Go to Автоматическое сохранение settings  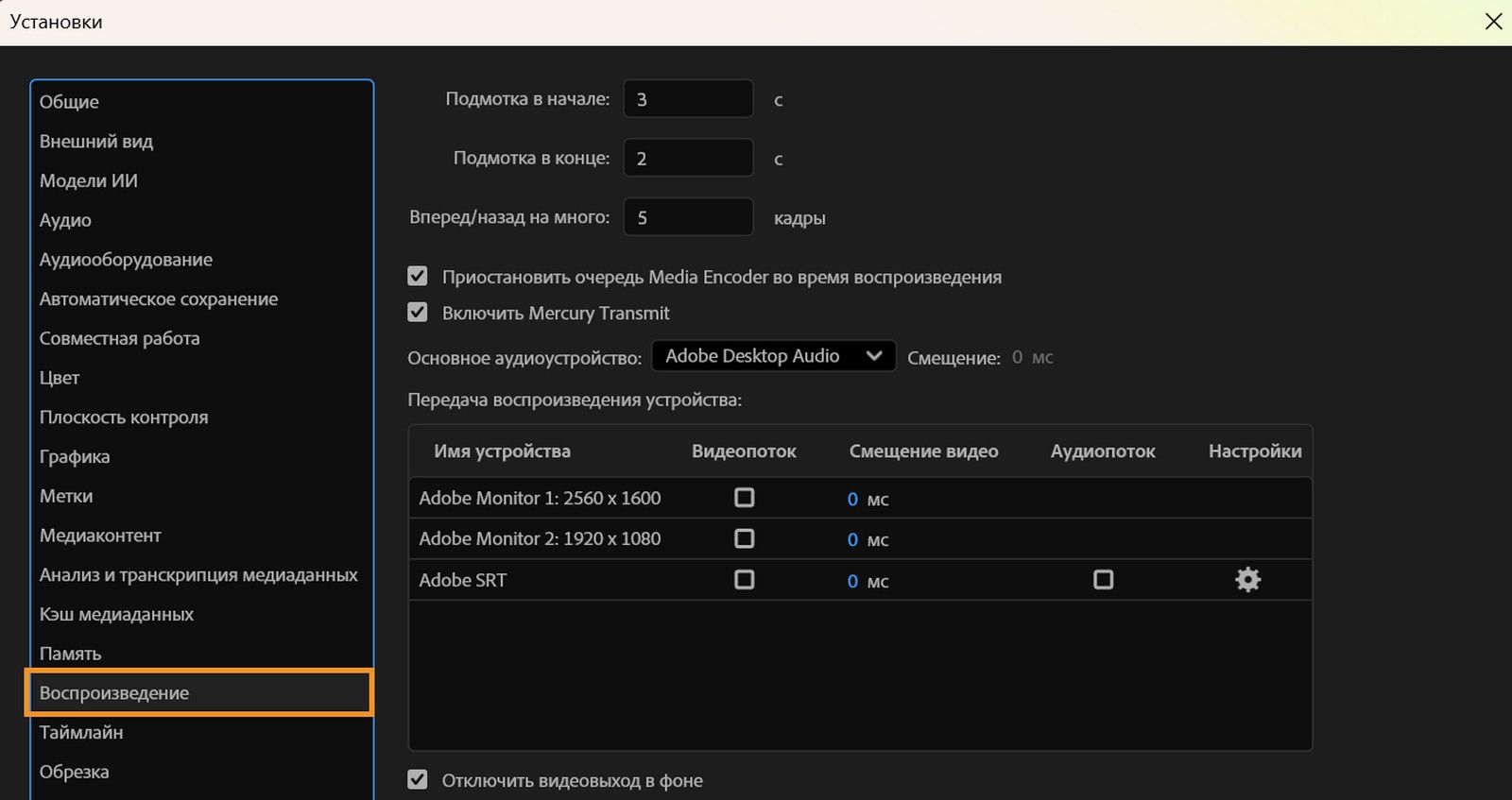(159, 298)
